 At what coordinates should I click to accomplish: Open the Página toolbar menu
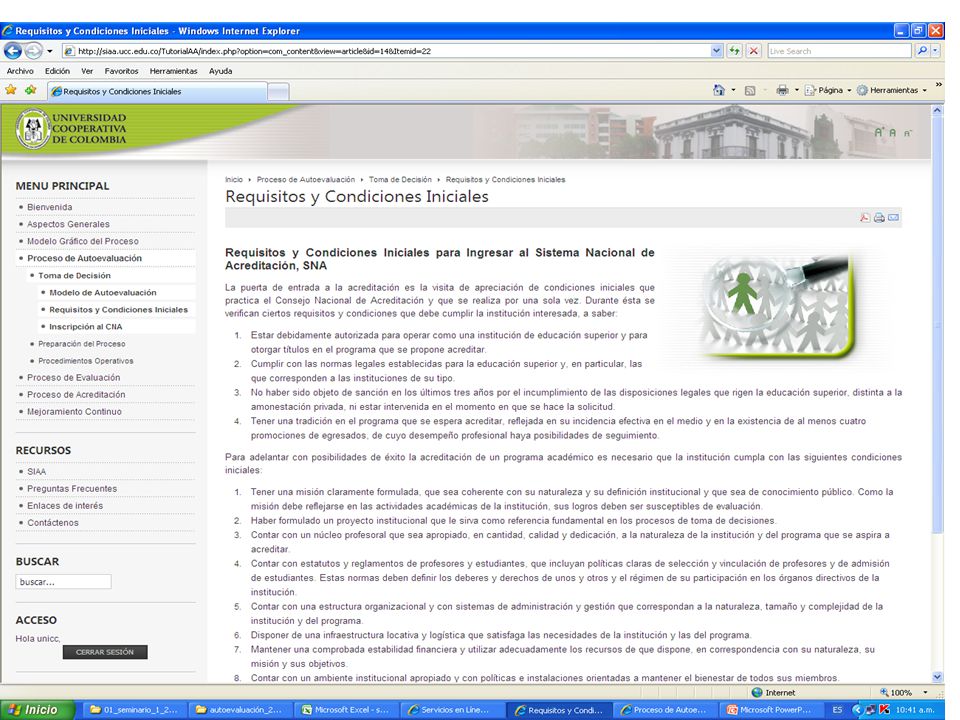(x=828, y=90)
